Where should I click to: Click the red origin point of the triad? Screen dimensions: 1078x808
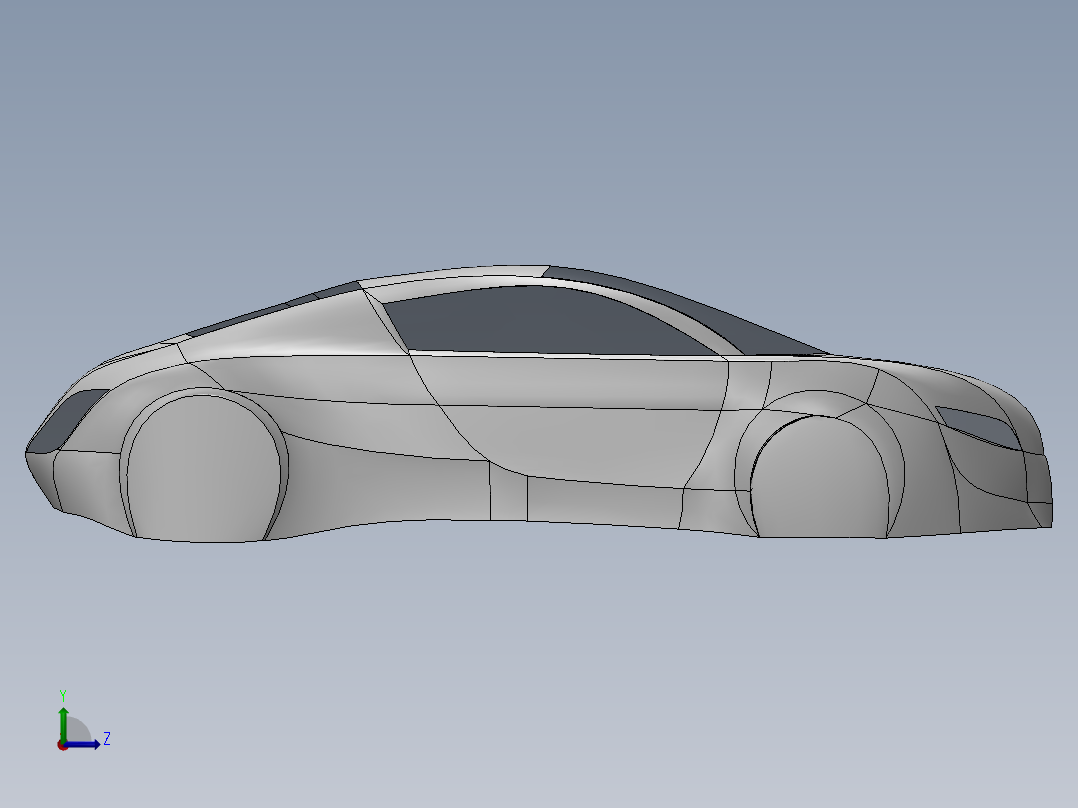[62, 745]
